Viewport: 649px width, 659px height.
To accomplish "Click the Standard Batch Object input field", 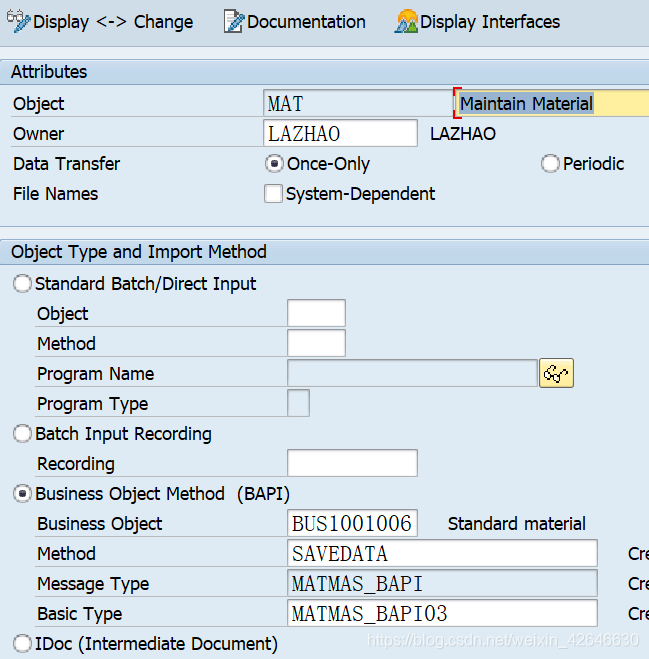I will point(317,313).
